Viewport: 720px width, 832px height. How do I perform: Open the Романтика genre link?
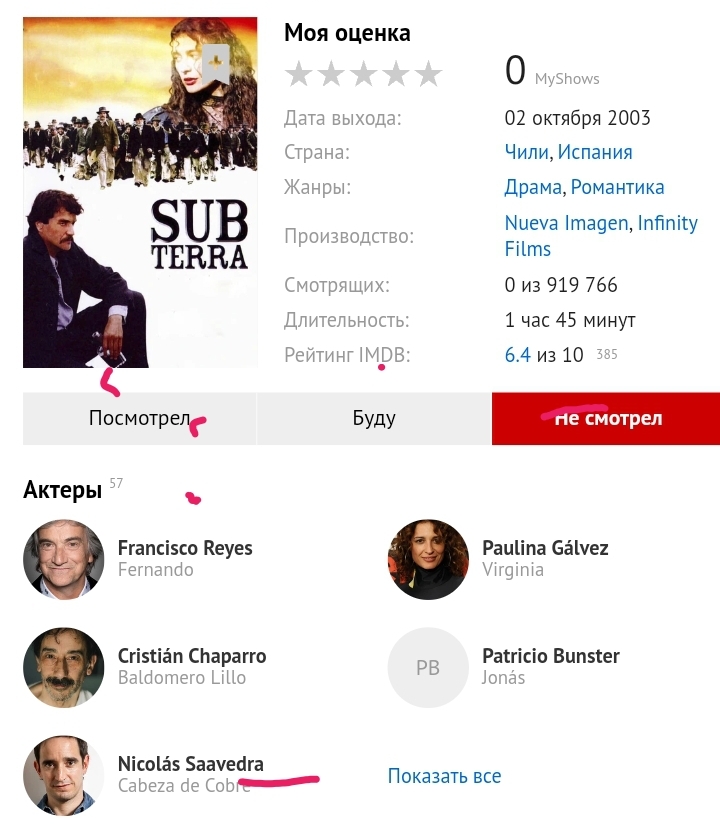(x=617, y=187)
